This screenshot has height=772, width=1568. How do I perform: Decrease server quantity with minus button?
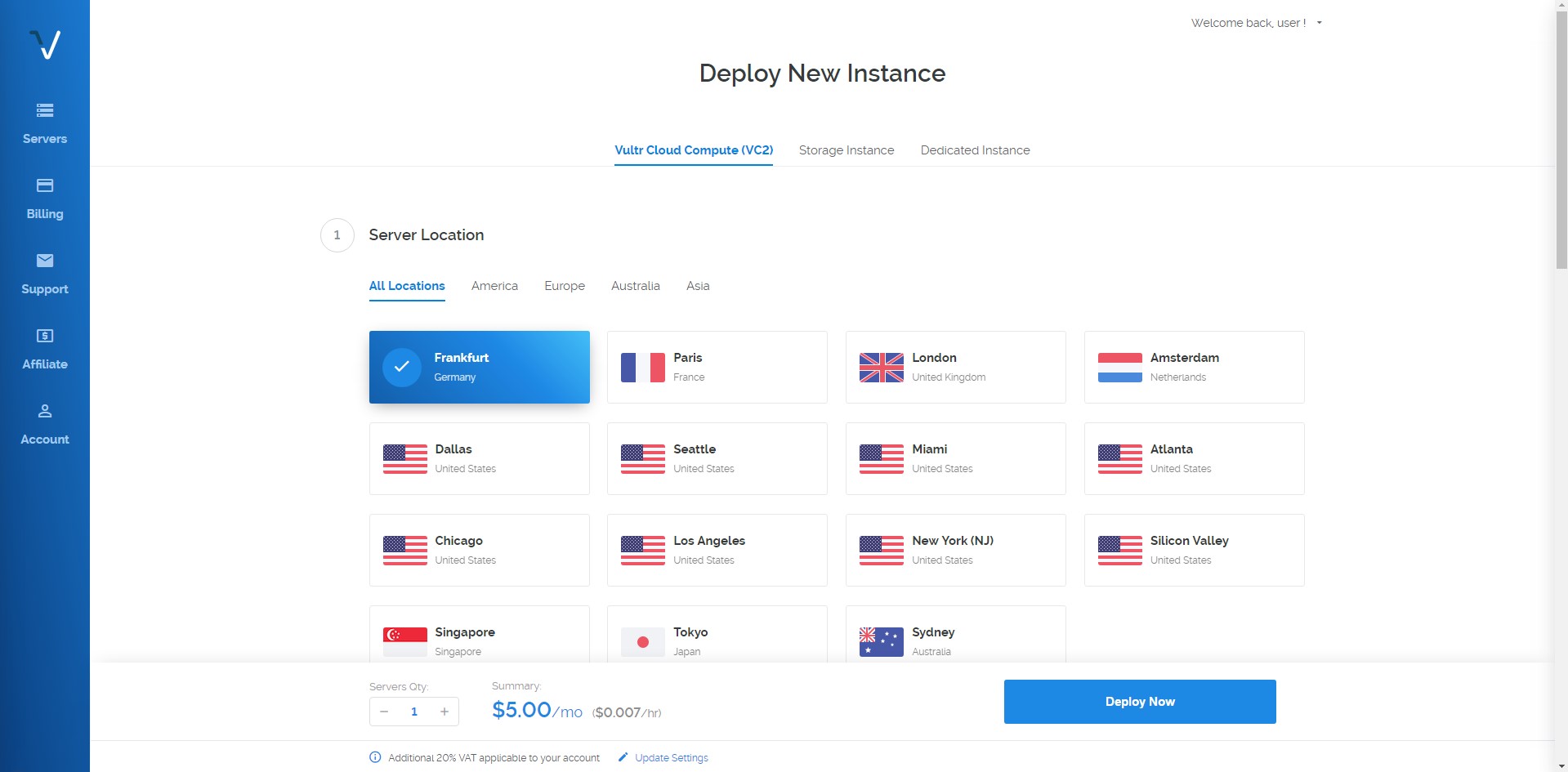pyautogui.click(x=384, y=712)
